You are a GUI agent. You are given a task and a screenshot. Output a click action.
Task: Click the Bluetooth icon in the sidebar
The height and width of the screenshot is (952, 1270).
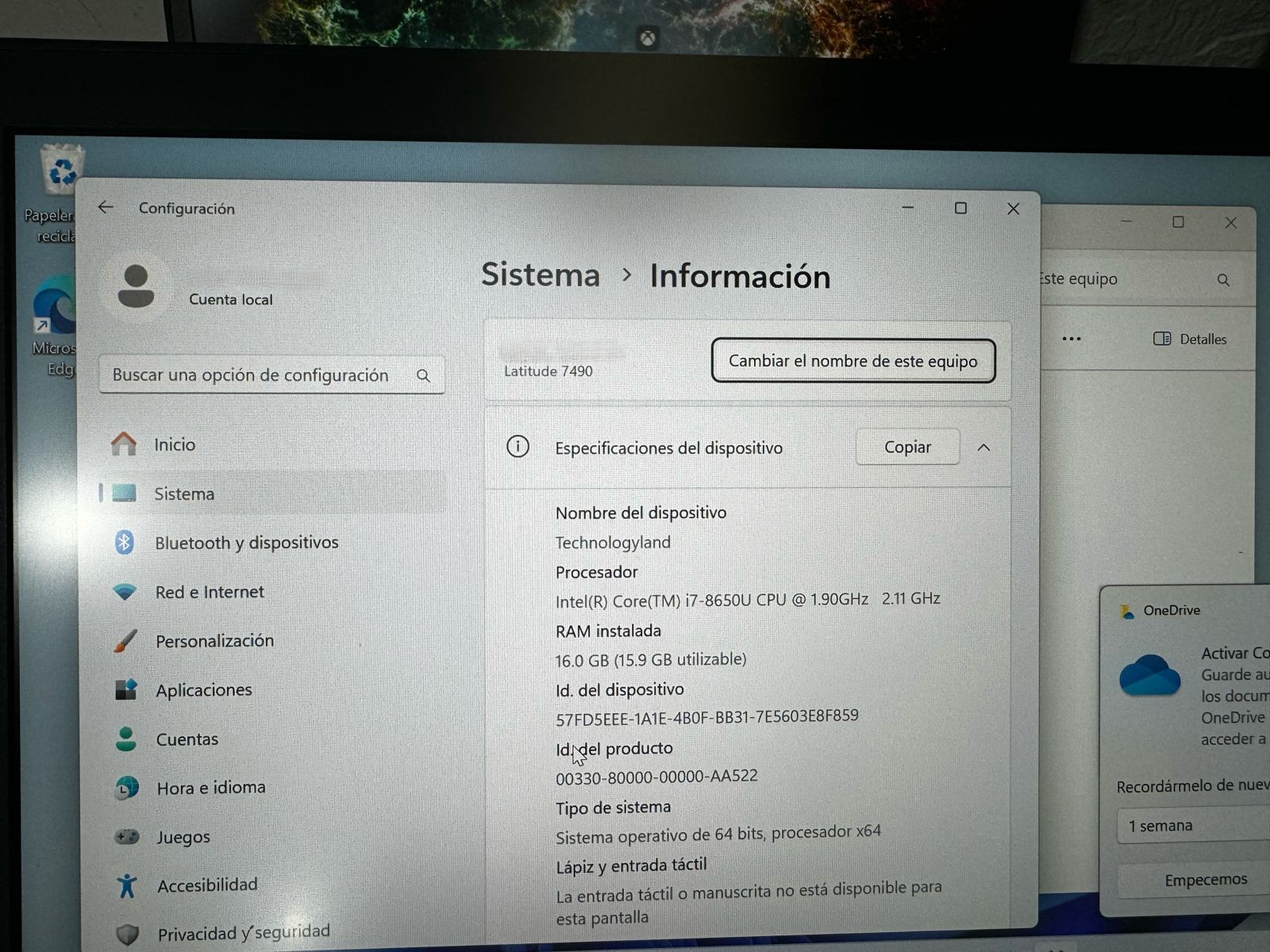pyautogui.click(x=125, y=542)
